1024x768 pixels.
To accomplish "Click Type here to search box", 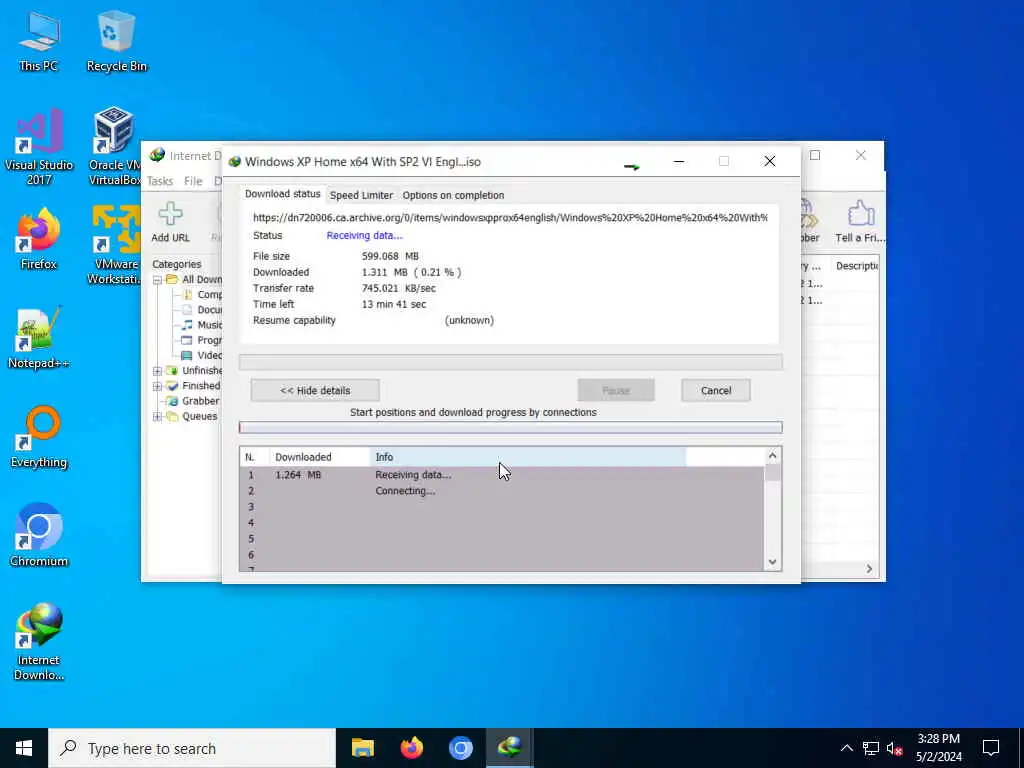I will 192,748.
